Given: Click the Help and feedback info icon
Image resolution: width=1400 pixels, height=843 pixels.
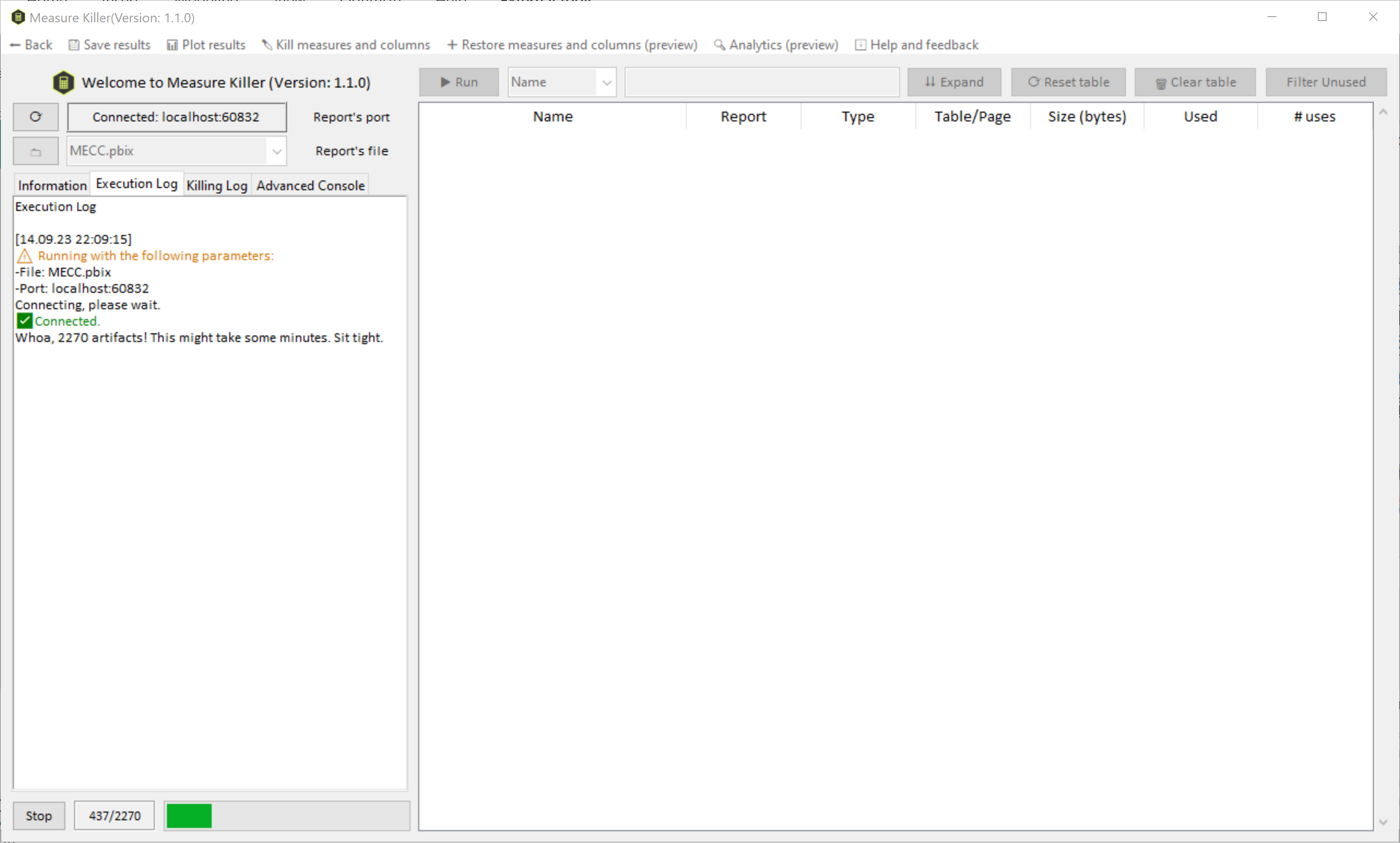Looking at the screenshot, I should 860,44.
